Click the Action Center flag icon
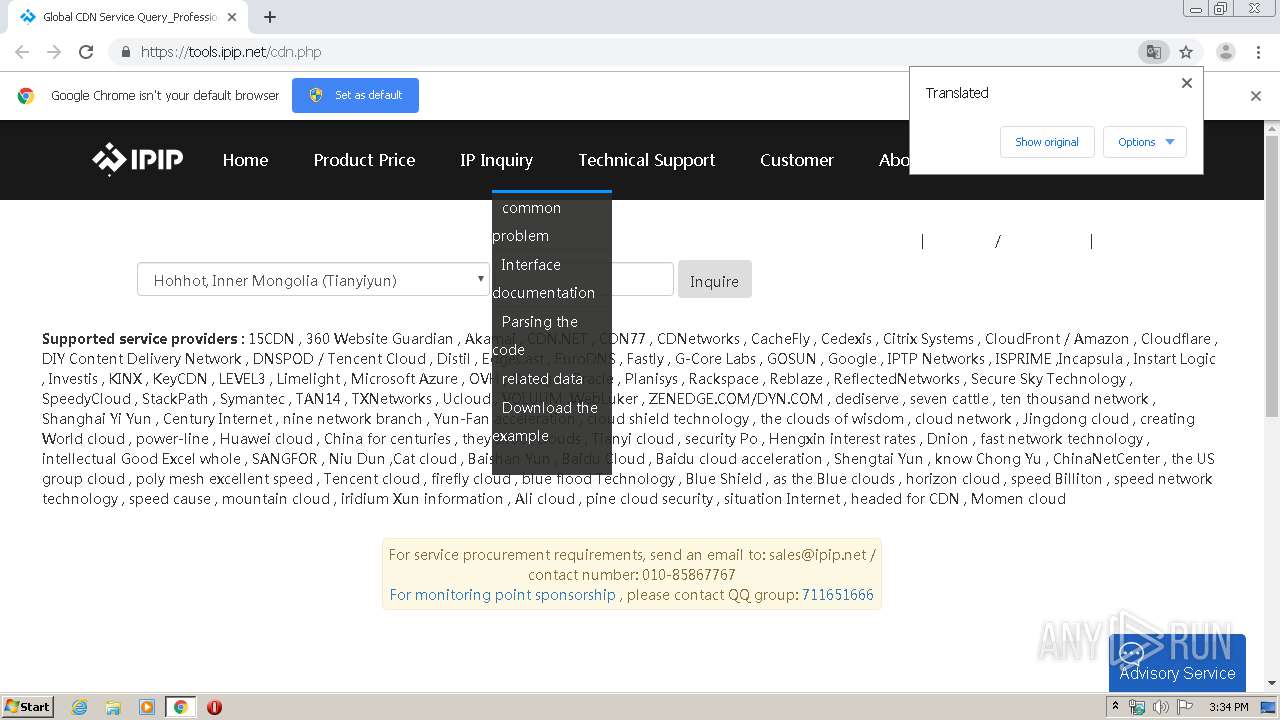 pos(1184,707)
